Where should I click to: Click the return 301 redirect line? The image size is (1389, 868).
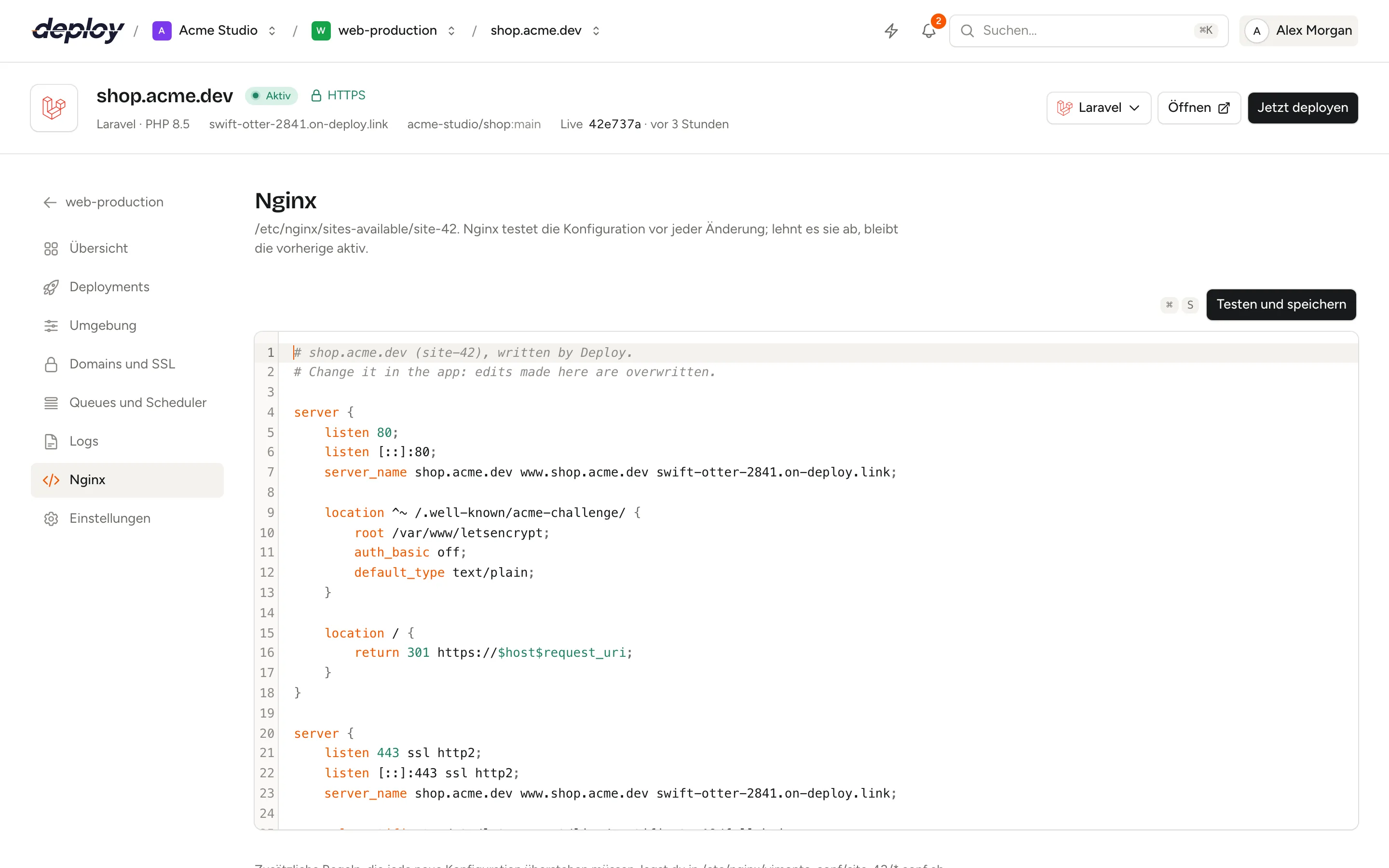tap(493, 653)
